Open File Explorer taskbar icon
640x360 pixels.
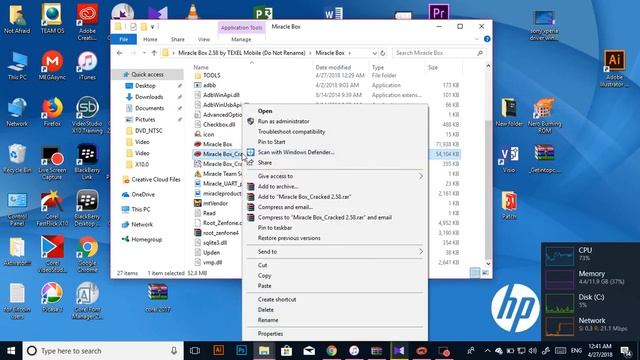[264, 351]
